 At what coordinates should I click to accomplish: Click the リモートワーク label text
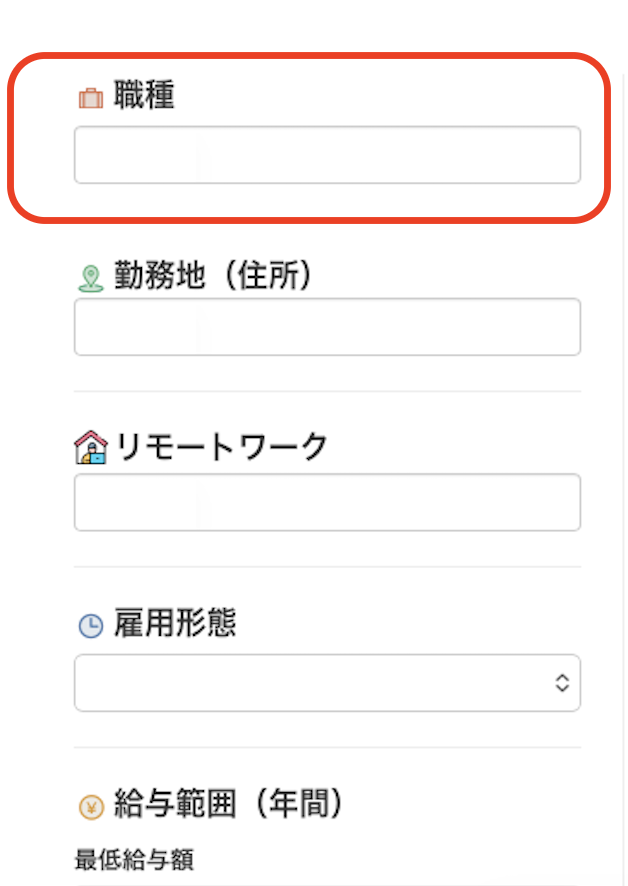point(221,446)
